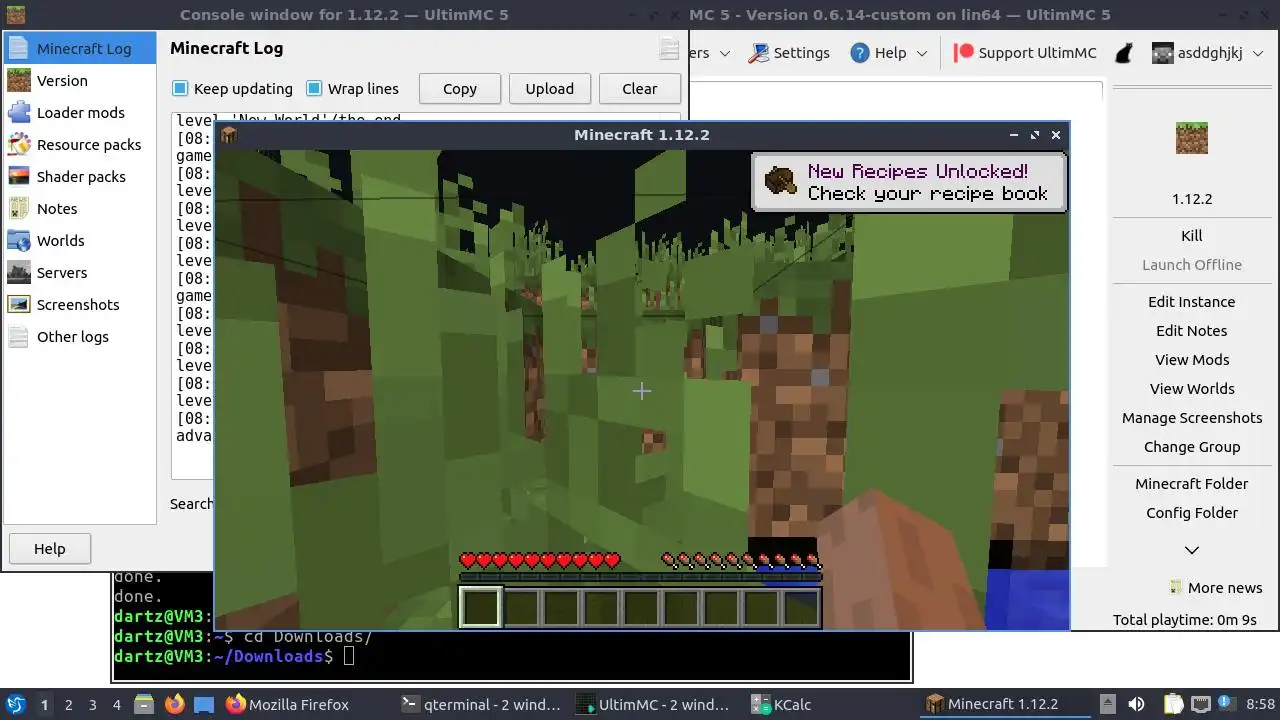Click the document icon beside Minecraft Log header
The width and height of the screenshot is (1280, 720).
tap(669, 49)
